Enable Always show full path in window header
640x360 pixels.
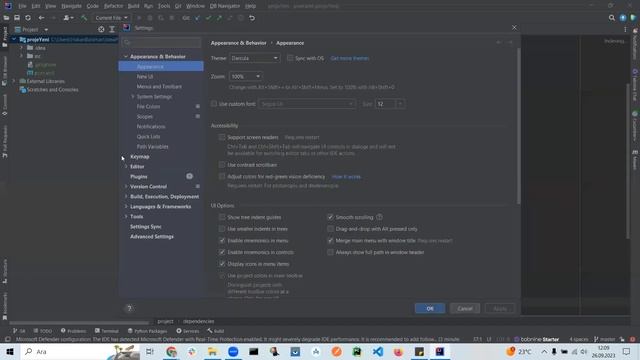pos(330,252)
